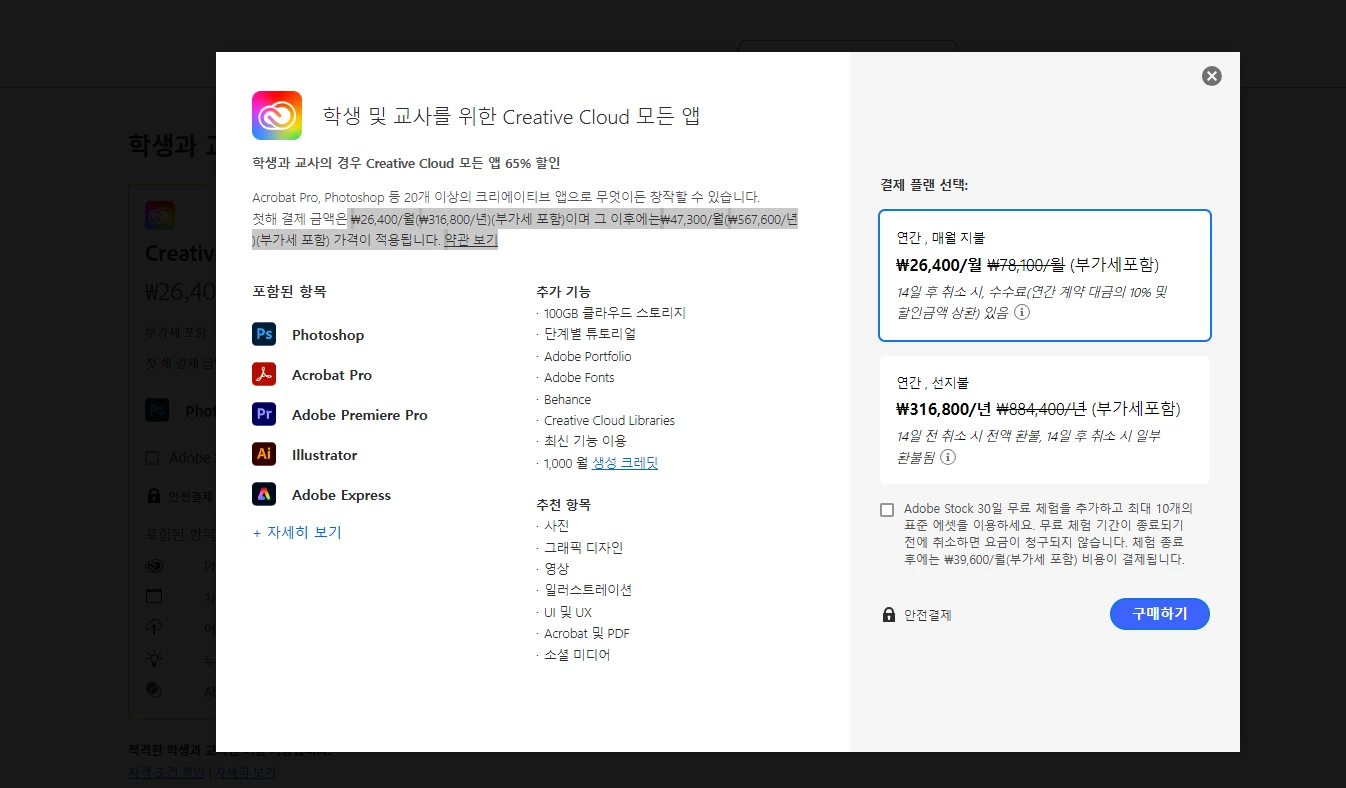The image size is (1346, 788).
Task: Select the 연간, 매월 지불 plan card
Action: pos(1045,276)
